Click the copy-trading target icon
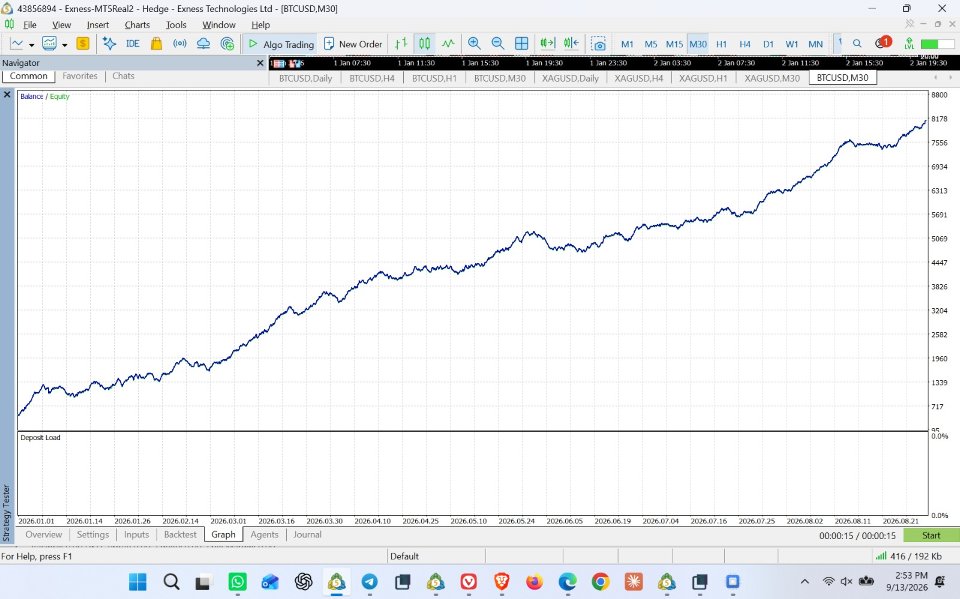 (x=227, y=43)
